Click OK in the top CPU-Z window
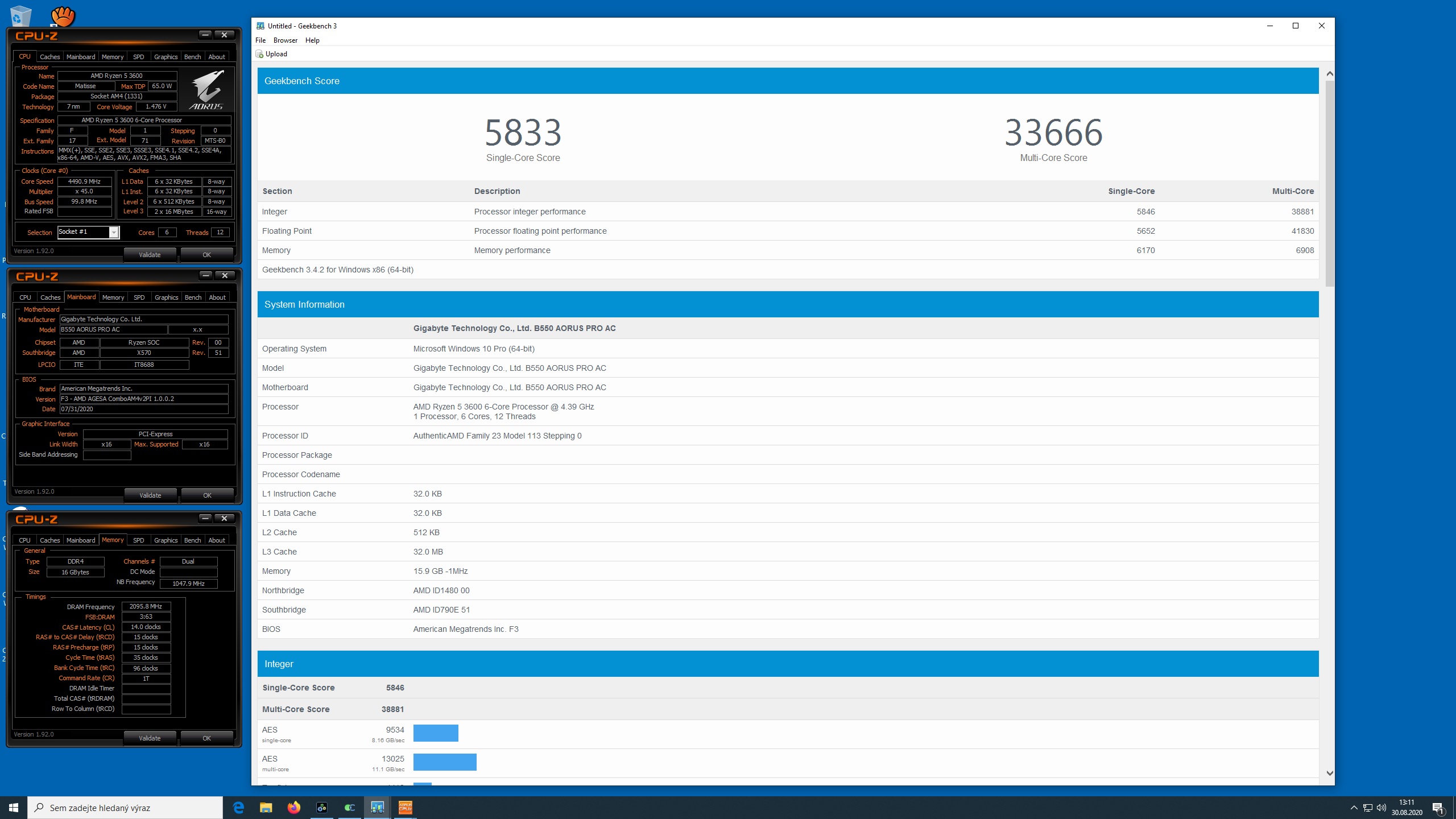The width and height of the screenshot is (1456, 819). pos(207,255)
